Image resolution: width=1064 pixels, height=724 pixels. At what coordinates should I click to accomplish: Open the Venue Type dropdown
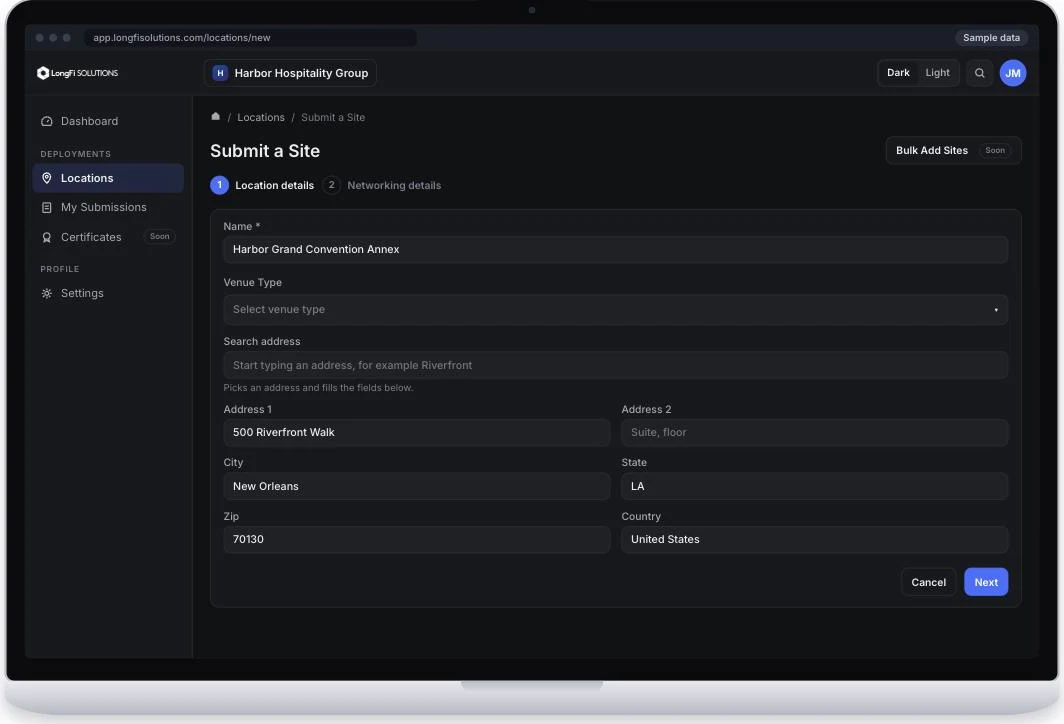click(615, 309)
